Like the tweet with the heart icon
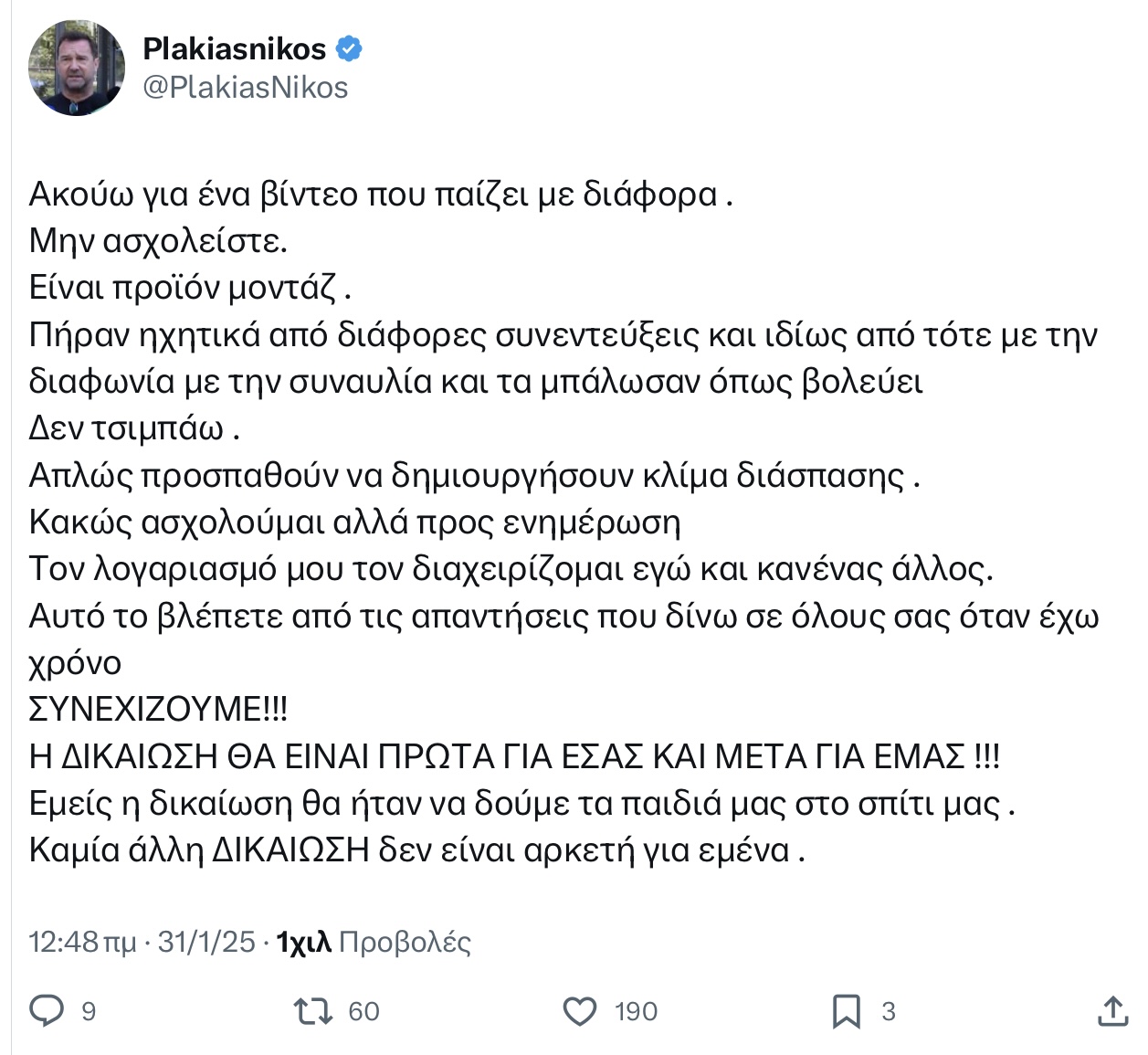Screen dimensions: 1148x1055 (x=579, y=1011)
